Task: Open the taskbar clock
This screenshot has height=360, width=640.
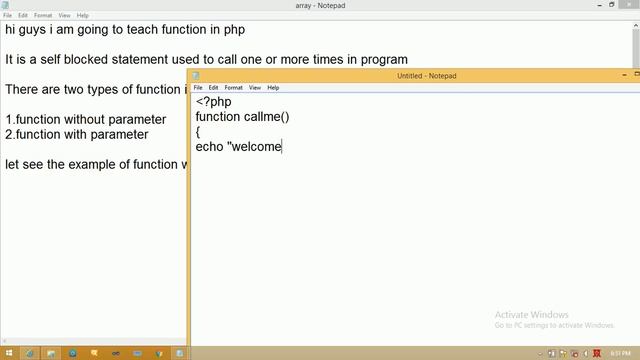Action: pyautogui.click(x=620, y=353)
